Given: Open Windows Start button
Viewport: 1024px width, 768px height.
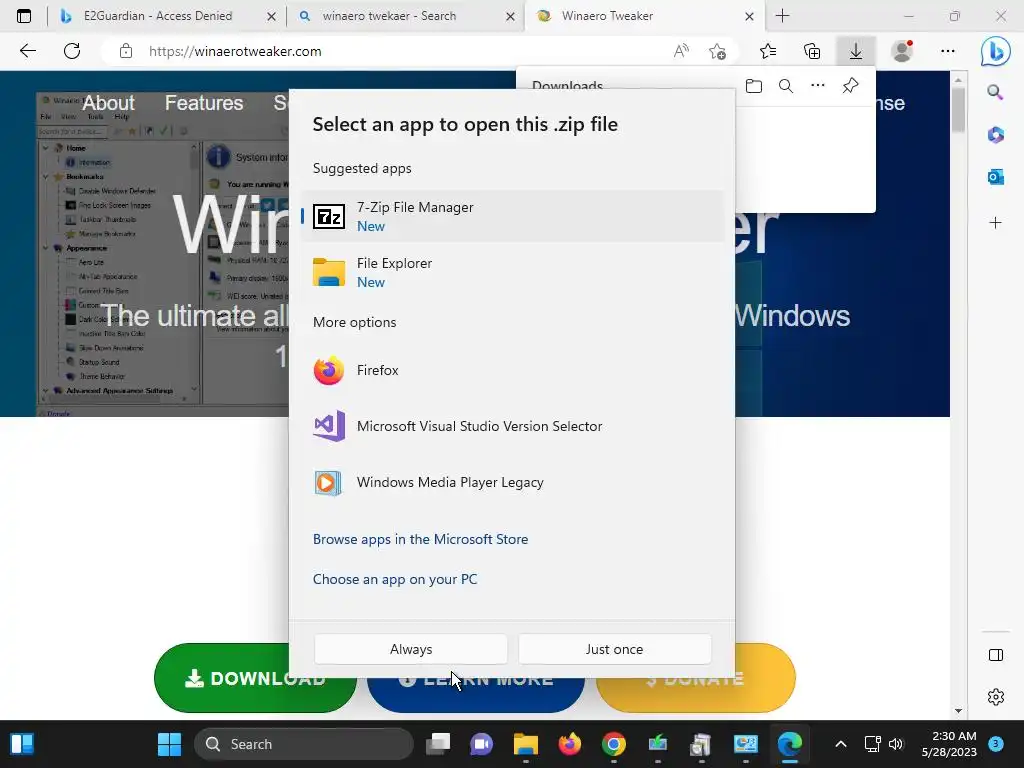Looking at the screenshot, I should point(169,744).
